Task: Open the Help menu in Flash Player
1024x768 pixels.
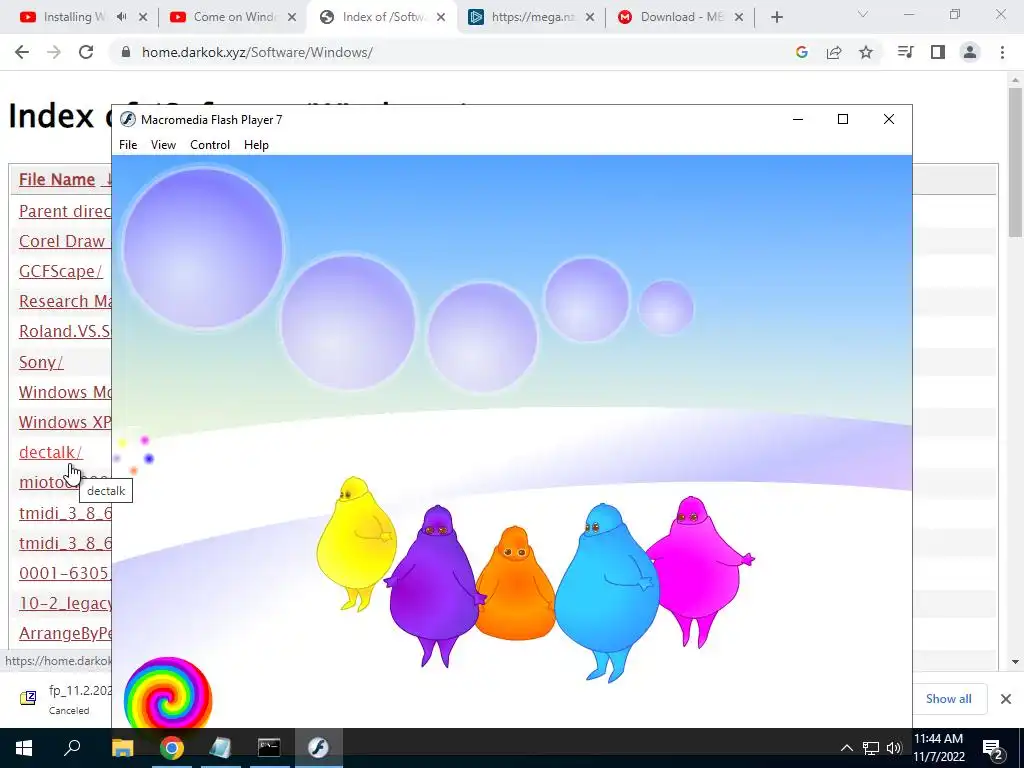Action: (x=256, y=145)
